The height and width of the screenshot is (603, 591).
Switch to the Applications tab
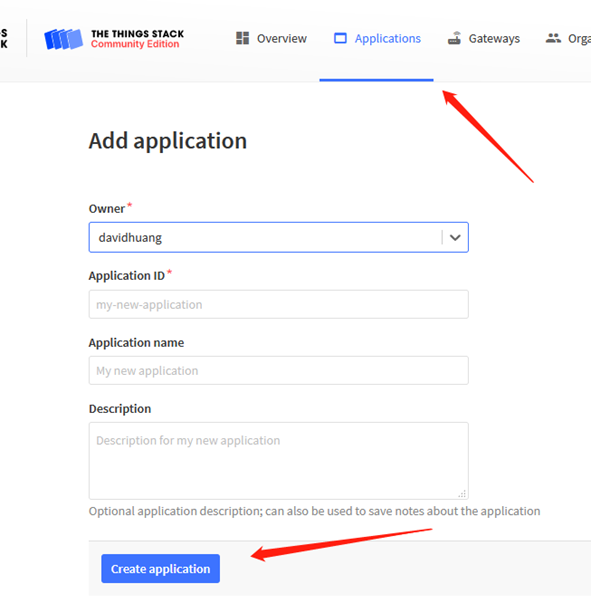377,38
